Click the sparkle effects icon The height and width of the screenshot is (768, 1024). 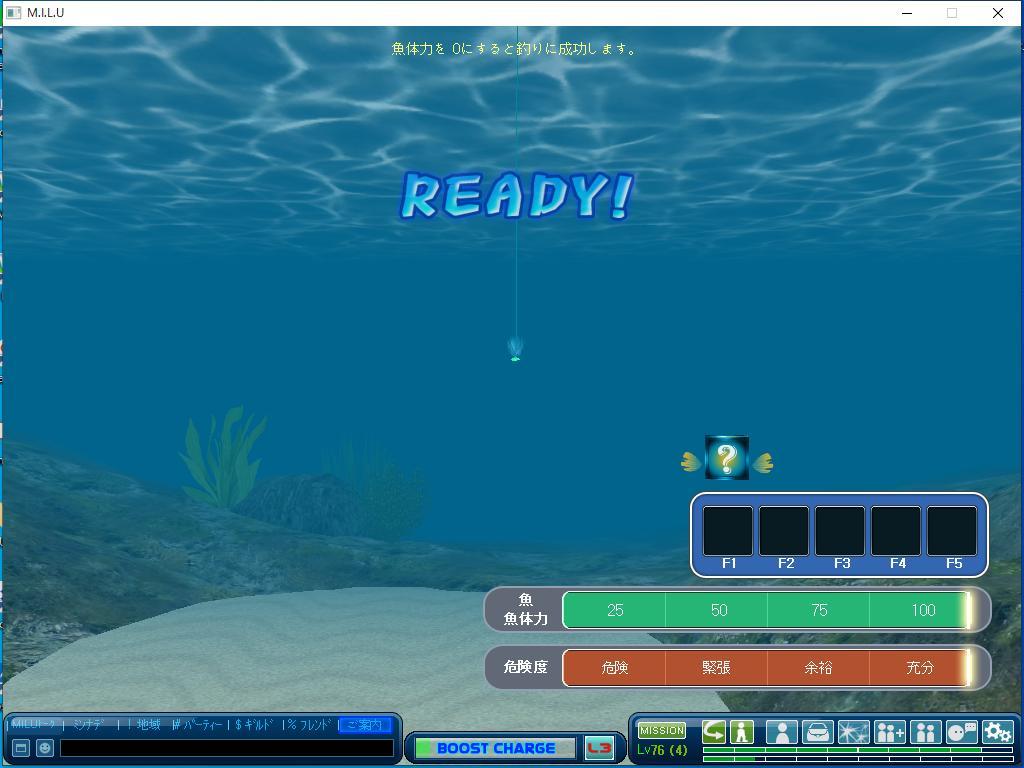(x=853, y=733)
